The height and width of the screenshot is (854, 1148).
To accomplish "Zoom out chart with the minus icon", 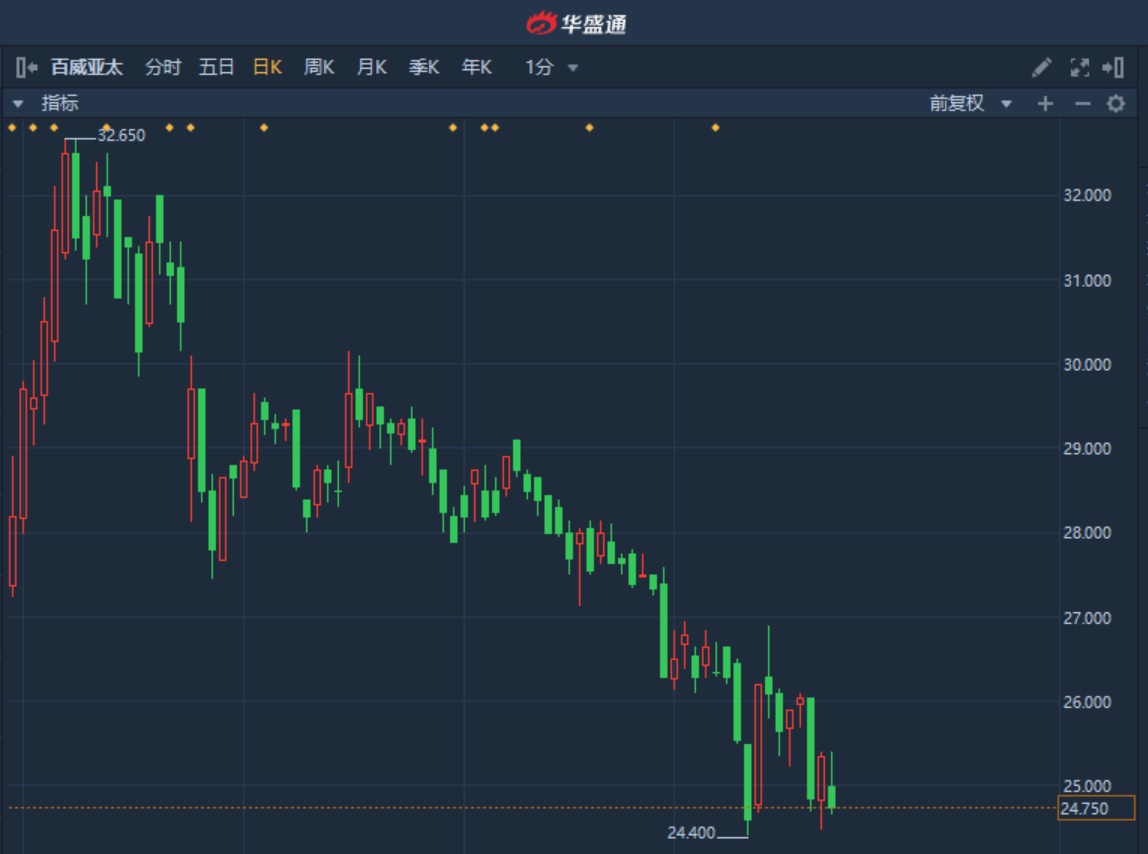I will coord(1082,103).
